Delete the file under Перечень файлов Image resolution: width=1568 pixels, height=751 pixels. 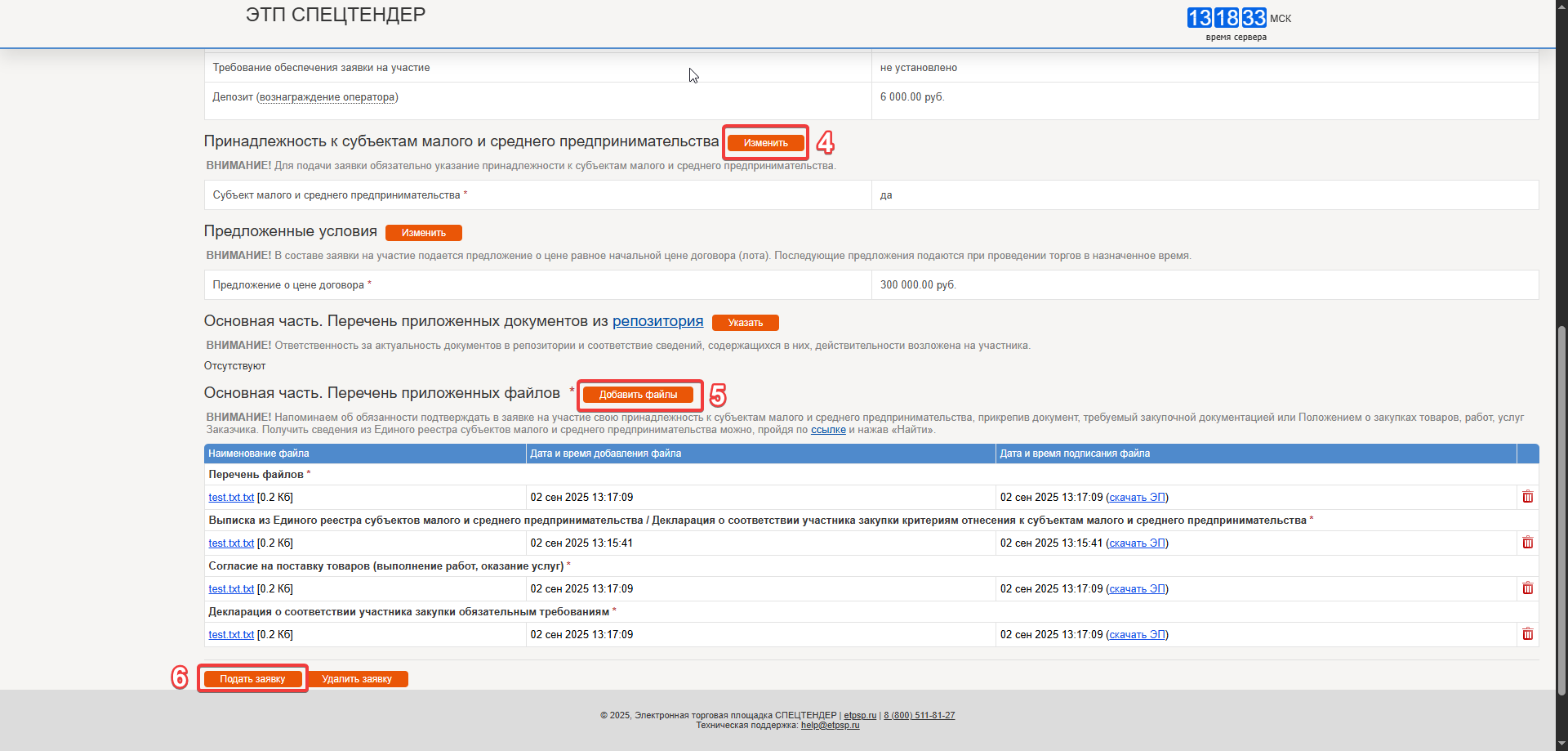(1527, 497)
